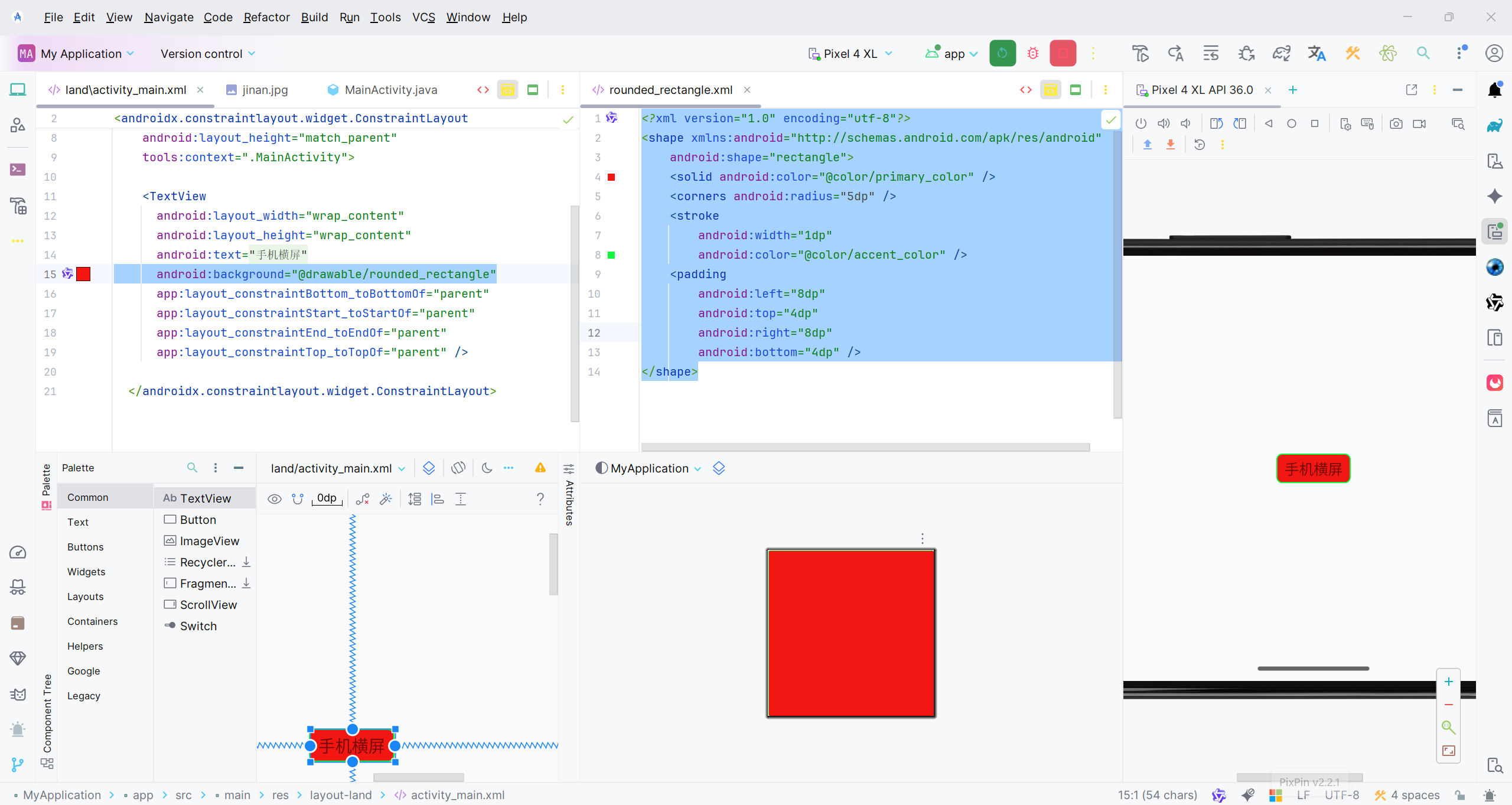Click red color swatch on line 15 gutter
Viewport: 1512px width, 805px height.
click(x=83, y=274)
